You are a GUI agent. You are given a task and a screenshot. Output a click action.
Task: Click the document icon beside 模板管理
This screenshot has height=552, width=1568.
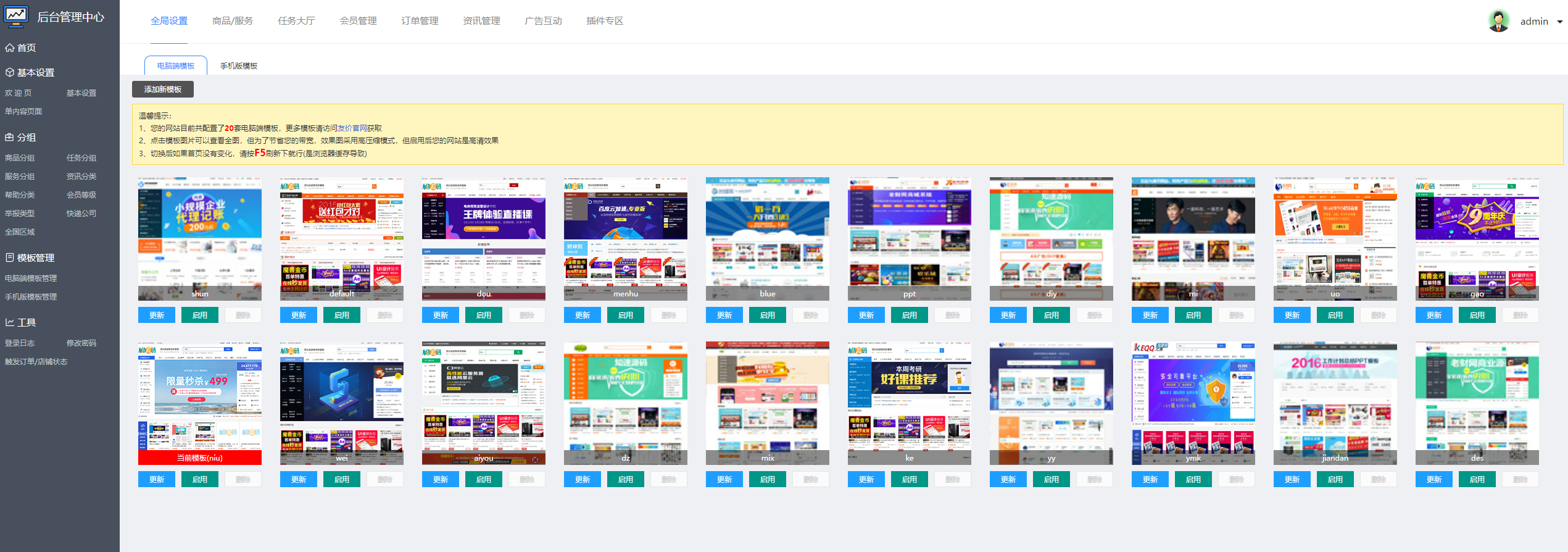pos(9,257)
